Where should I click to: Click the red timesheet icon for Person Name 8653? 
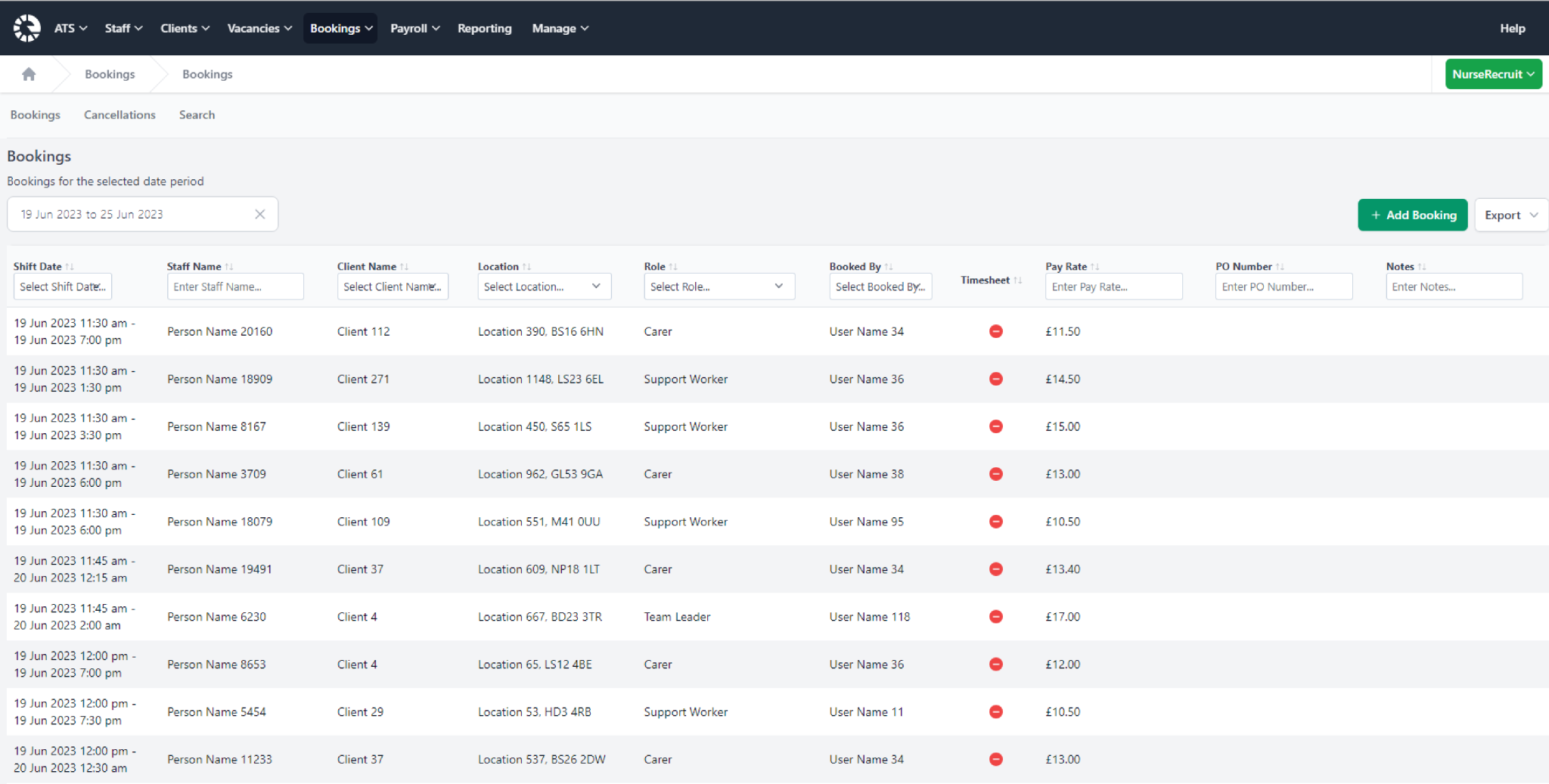coord(996,664)
